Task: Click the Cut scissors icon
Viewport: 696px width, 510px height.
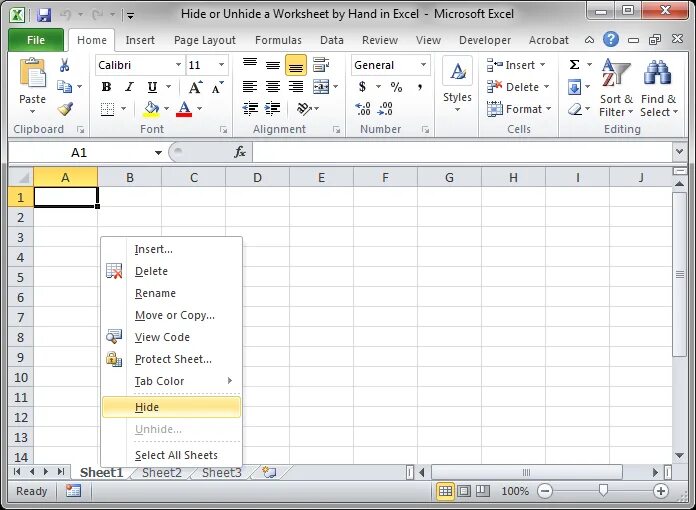Action: [x=64, y=65]
